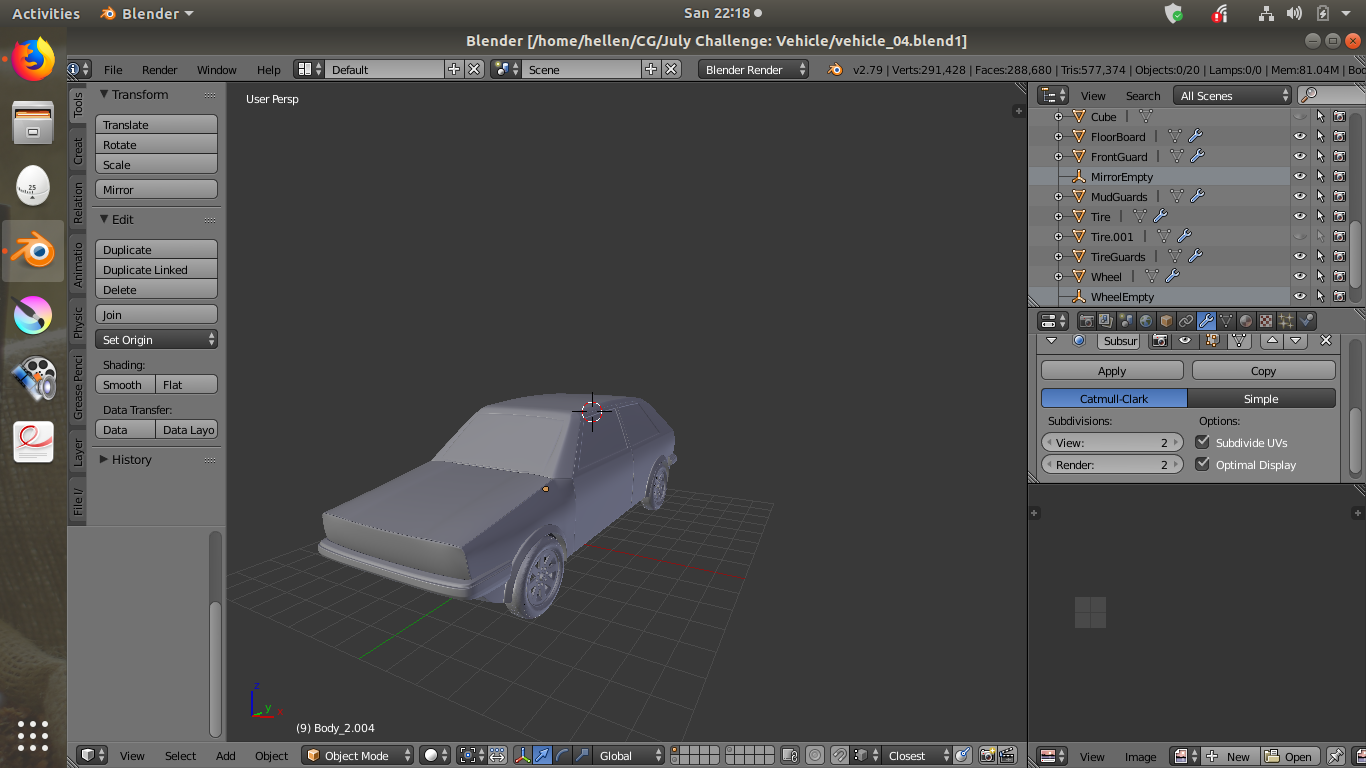The width and height of the screenshot is (1366, 768).
Task: Open the Texture properties checker tab
Action: (1266, 321)
